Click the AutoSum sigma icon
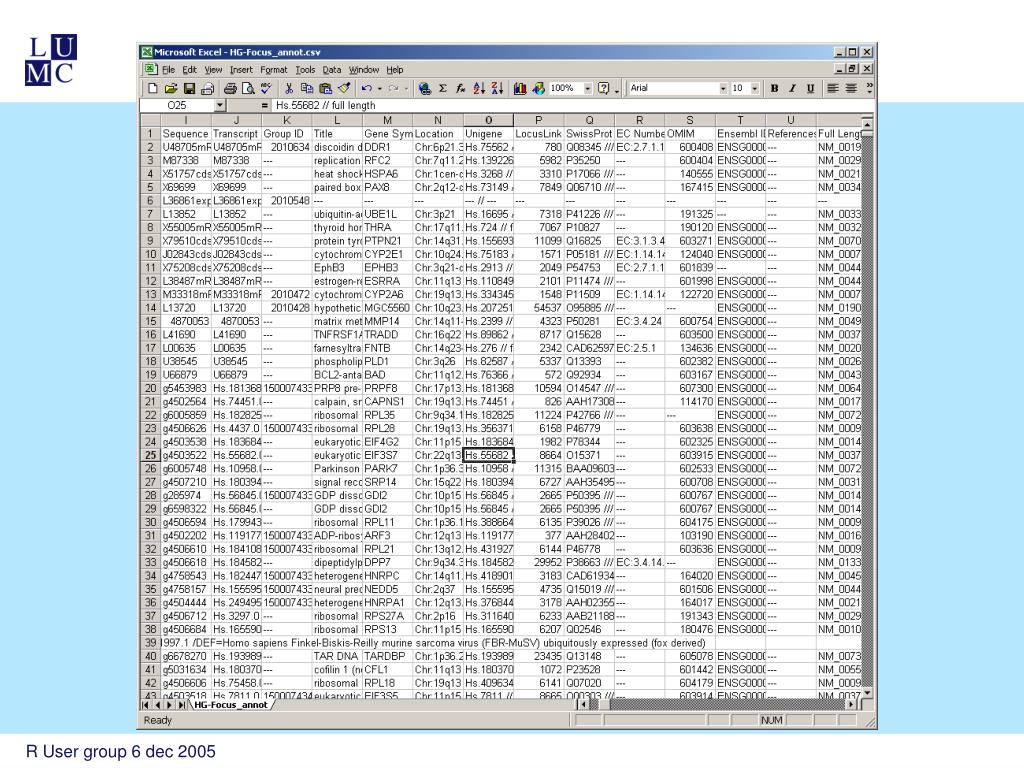1024x768 pixels. coord(443,88)
